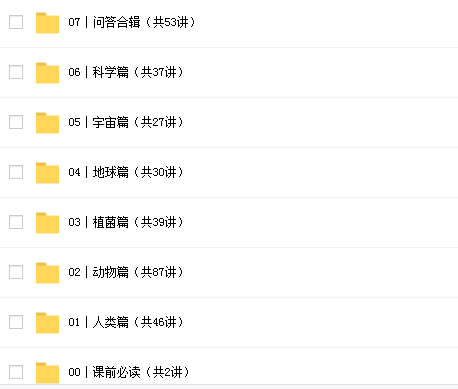Open folder icon for 06 科学篇

(47, 73)
